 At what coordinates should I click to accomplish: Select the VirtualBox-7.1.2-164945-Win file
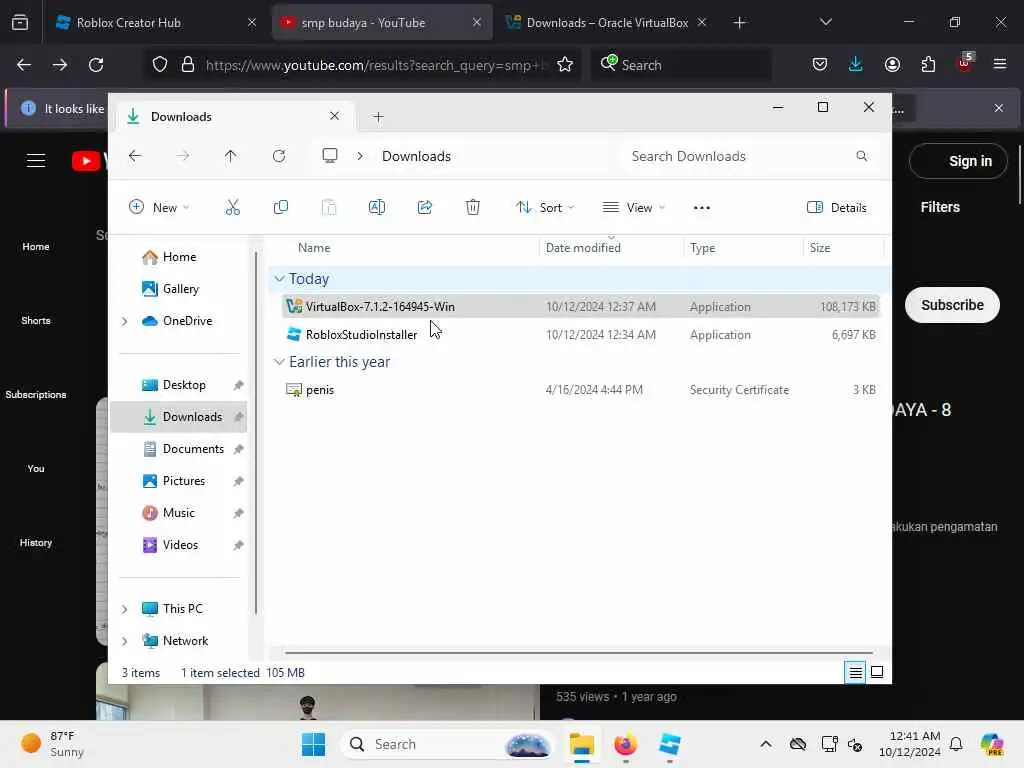click(x=581, y=306)
